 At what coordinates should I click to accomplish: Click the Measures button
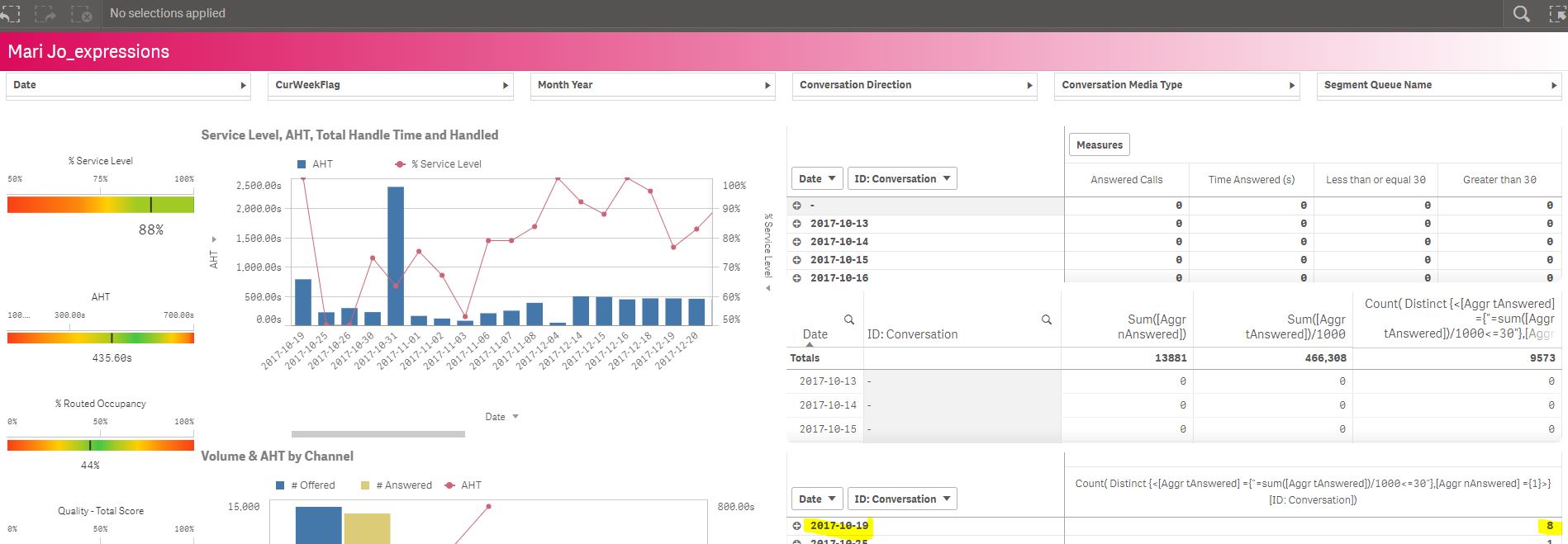click(x=1099, y=145)
